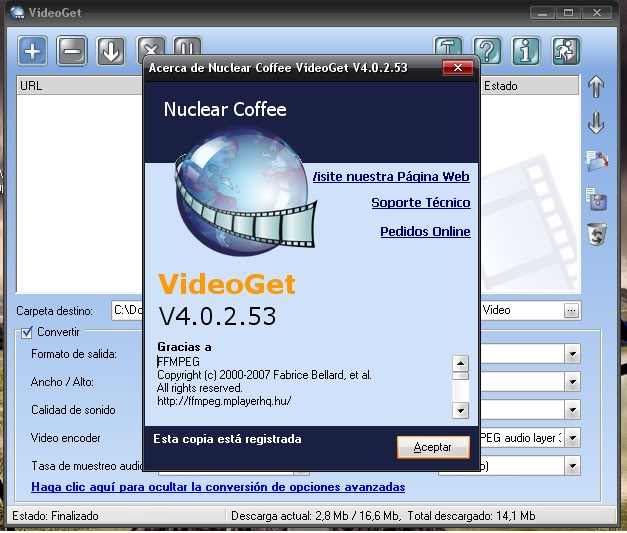Click the VideoGet title bar icon
Viewport: 627px width, 533px height.
17,12
